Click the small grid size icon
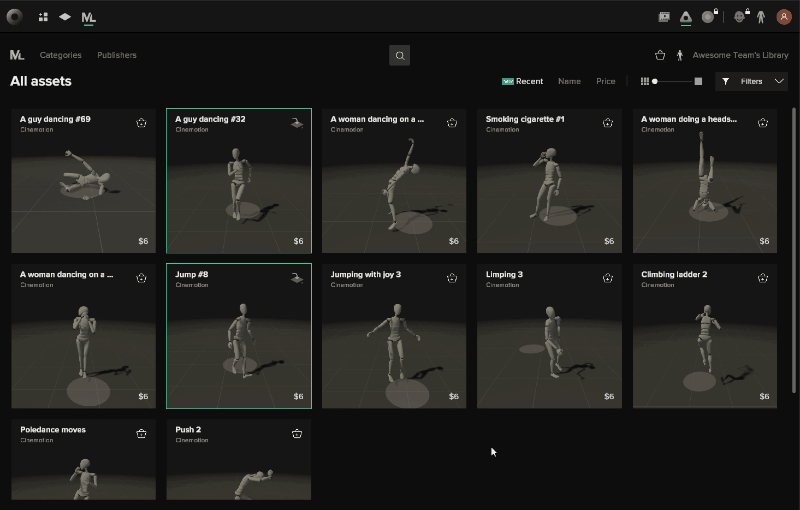This screenshot has height=510, width=800. point(644,81)
